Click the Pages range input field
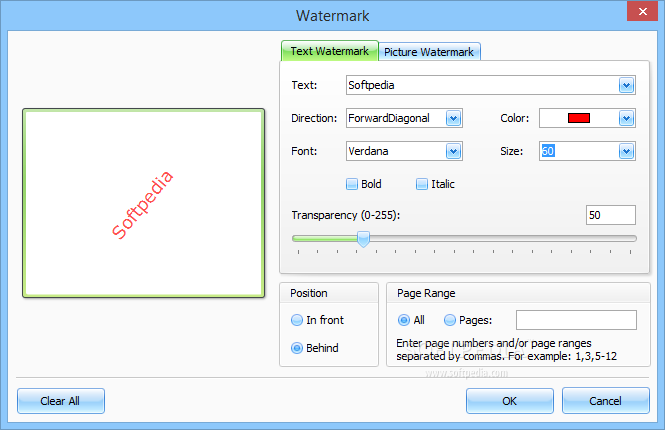 [576, 320]
